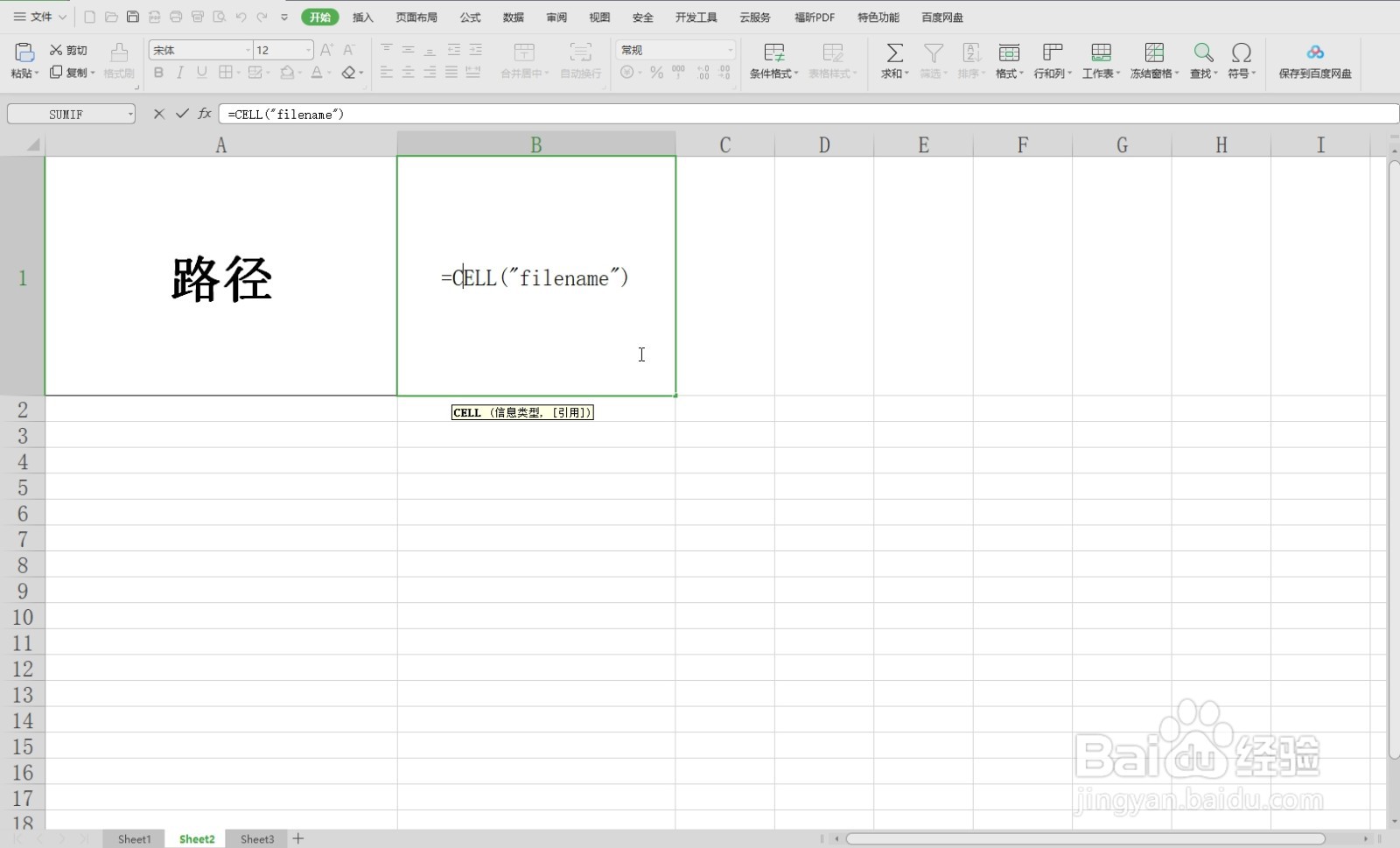Switch to the View (视图) tab
Image resolution: width=1400 pixels, height=848 pixels.
coord(599,17)
